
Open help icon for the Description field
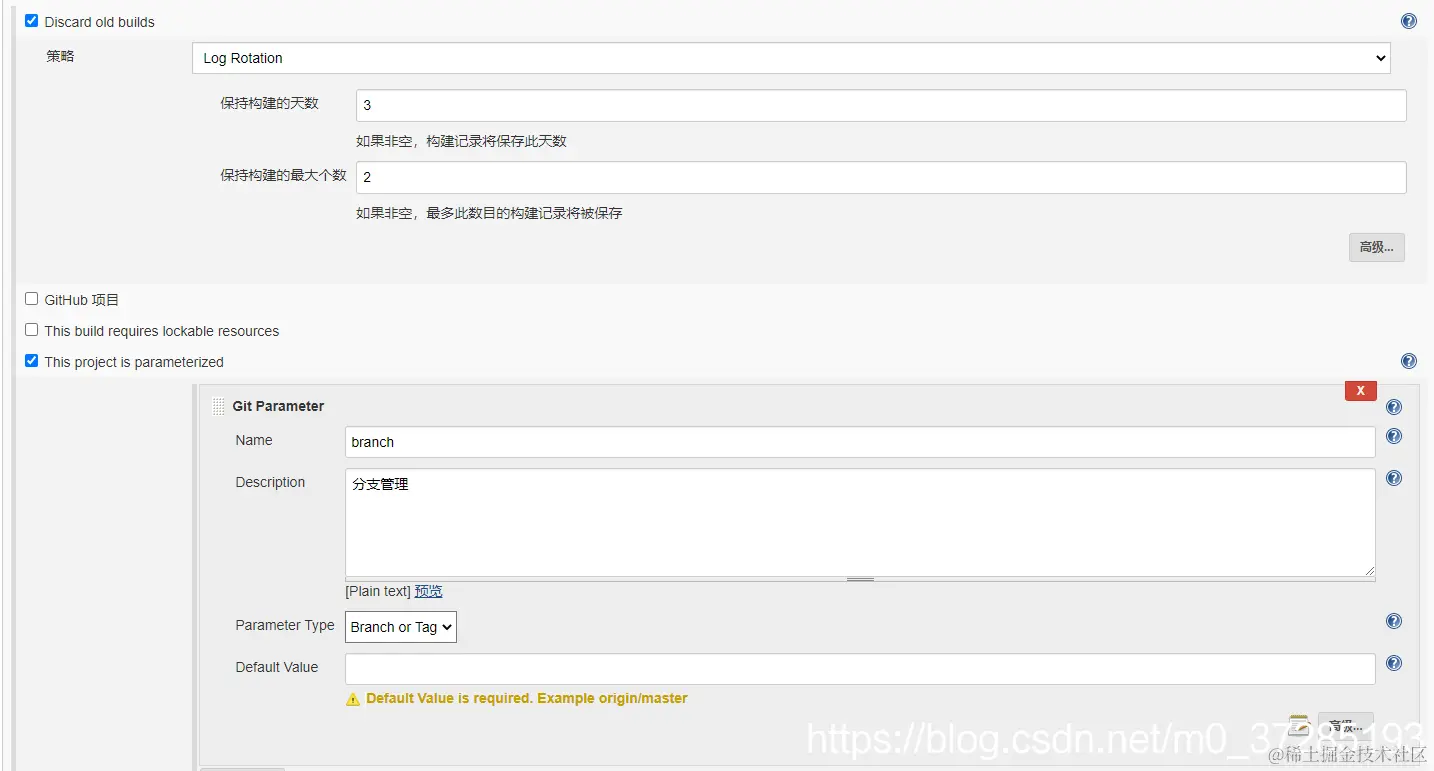pyautogui.click(x=1394, y=478)
